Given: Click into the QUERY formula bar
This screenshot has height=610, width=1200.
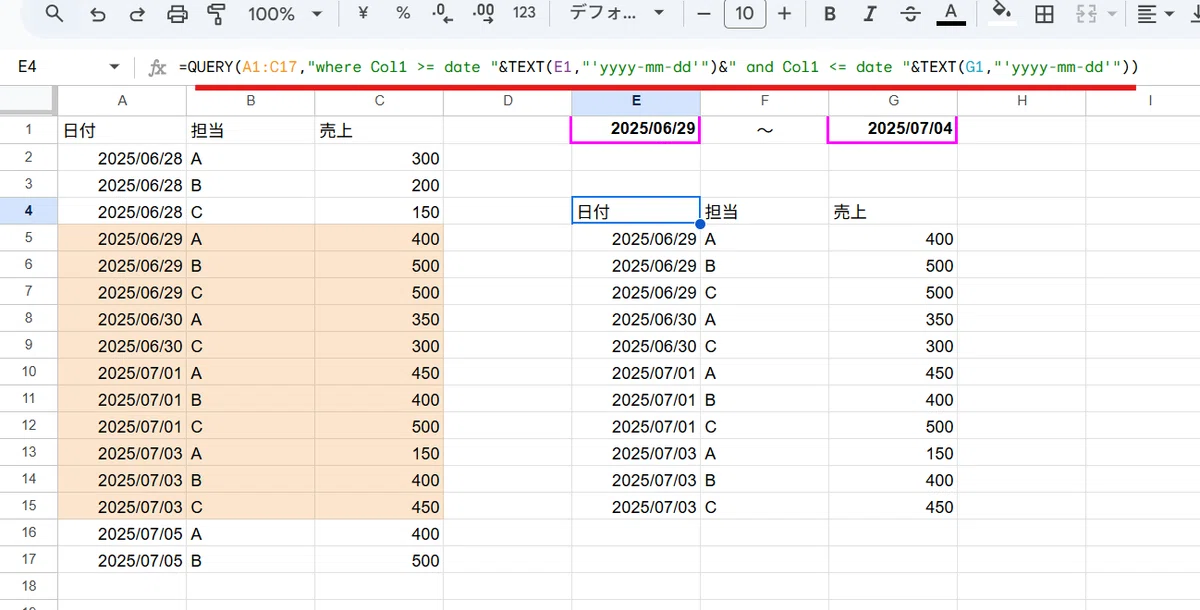Looking at the screenshot, I should click(x=658, y=67).
